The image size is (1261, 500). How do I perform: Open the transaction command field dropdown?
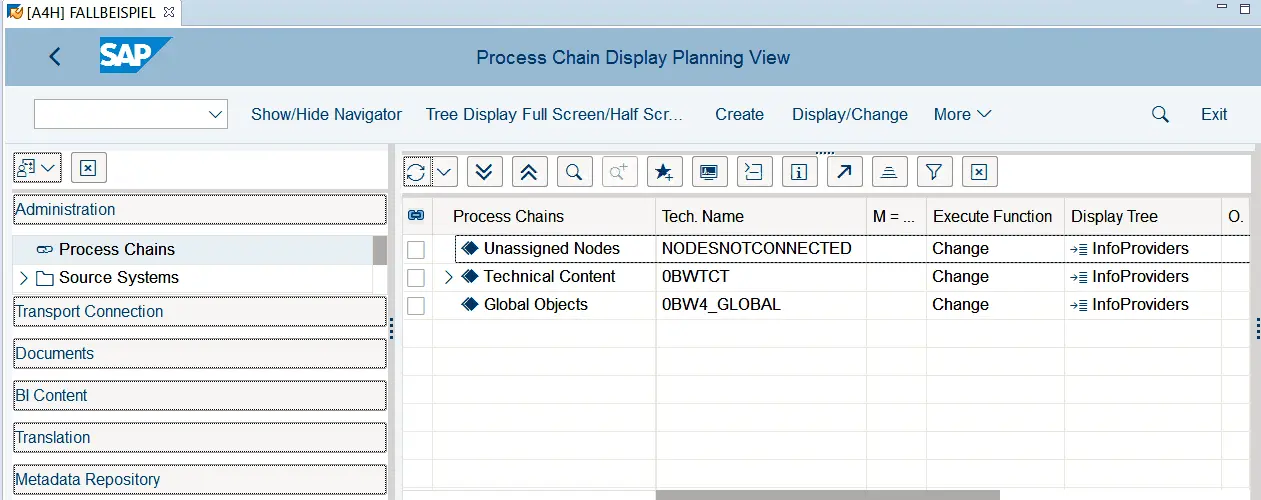click(215, 114)
